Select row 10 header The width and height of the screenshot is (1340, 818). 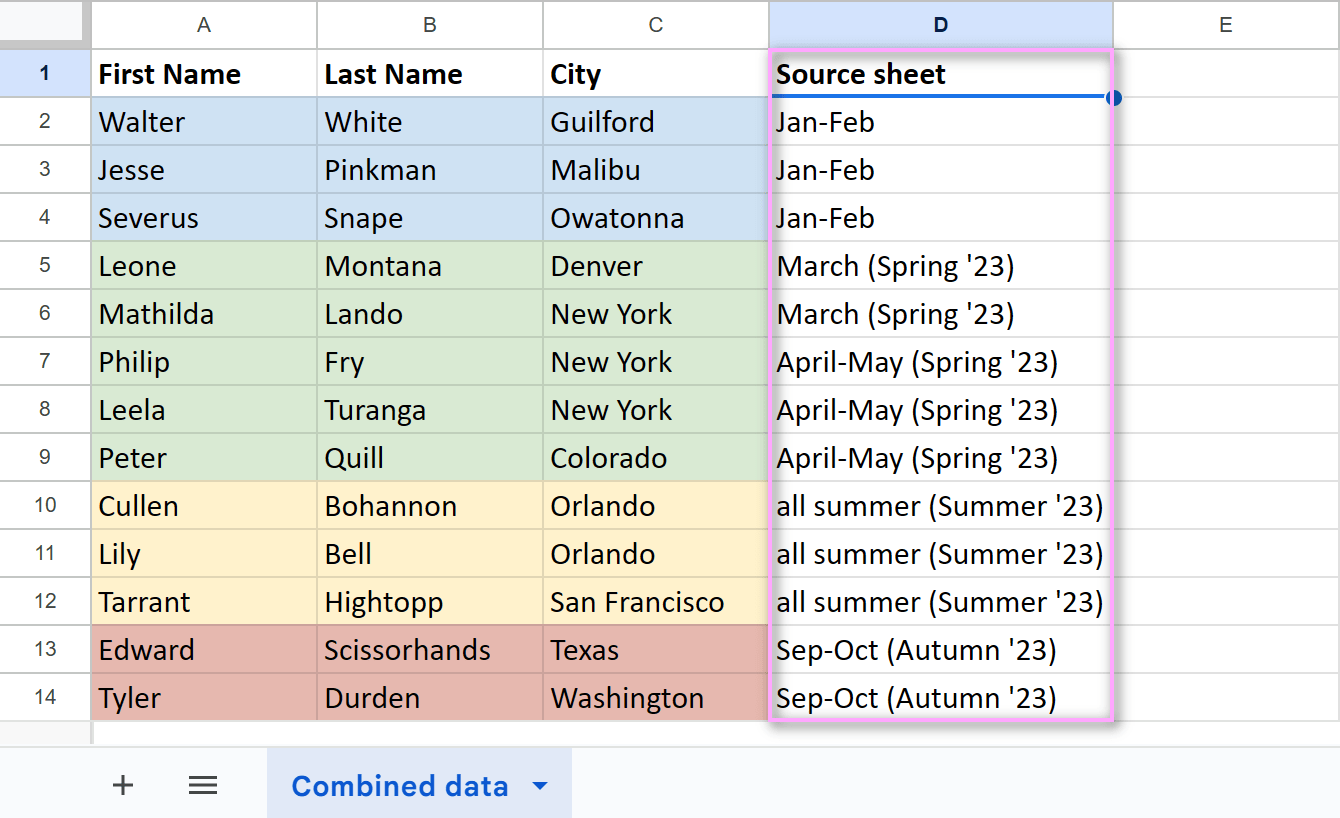[x=45, y=506]
